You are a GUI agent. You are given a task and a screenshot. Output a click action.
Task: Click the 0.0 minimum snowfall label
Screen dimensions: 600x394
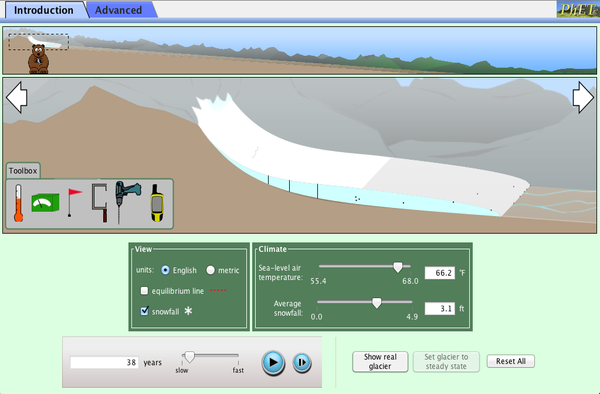point(316,317)
